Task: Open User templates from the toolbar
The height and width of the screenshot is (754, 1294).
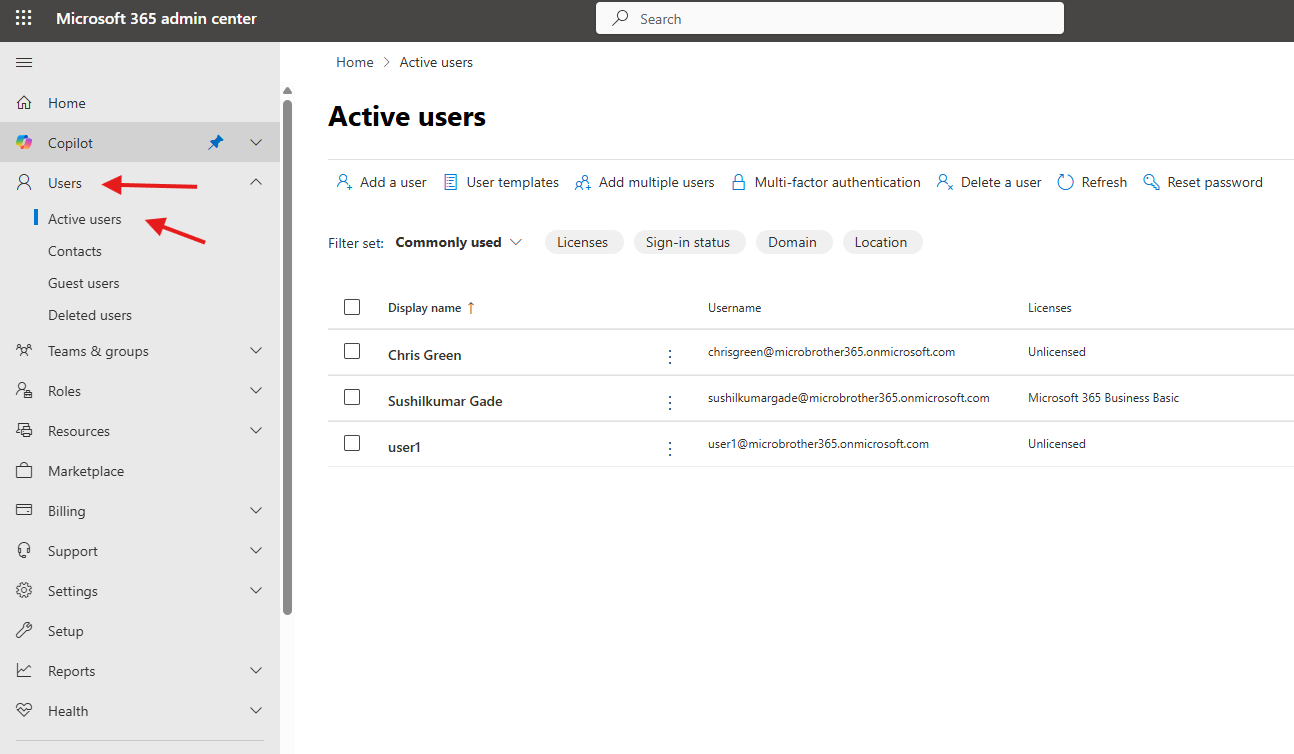Action: tap(501, 182)
